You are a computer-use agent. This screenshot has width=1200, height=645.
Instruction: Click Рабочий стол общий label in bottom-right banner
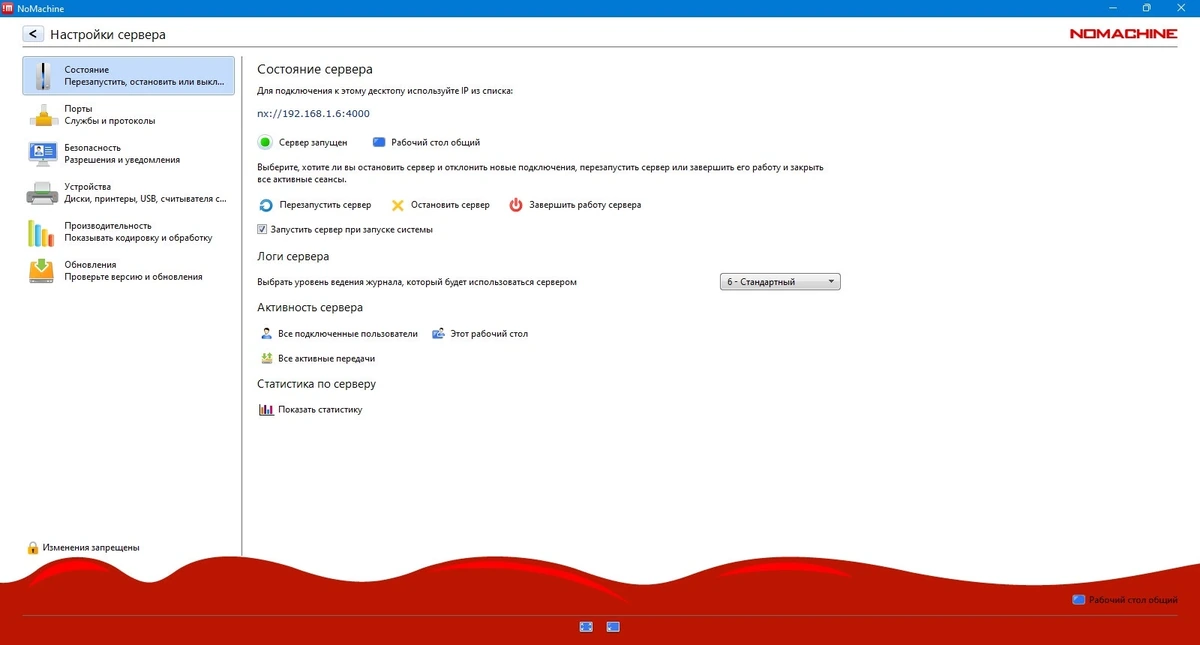1133,600
